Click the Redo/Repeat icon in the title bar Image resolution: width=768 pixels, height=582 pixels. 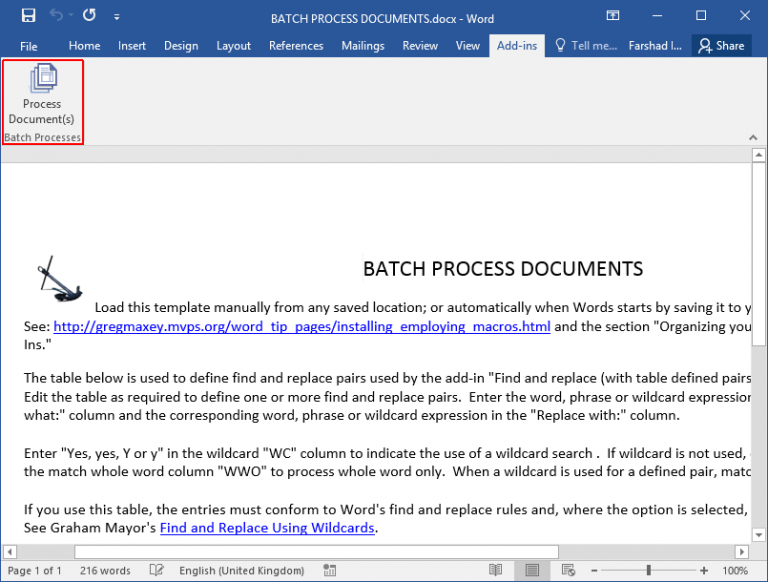click(x=90, y=16)
